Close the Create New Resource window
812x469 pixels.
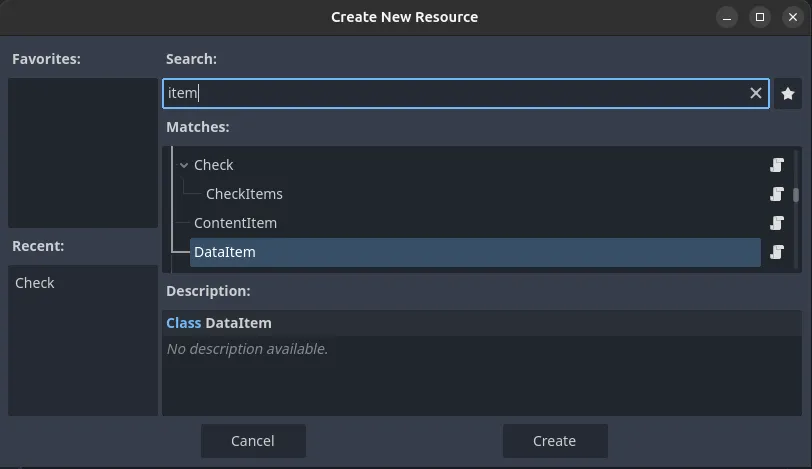tap(793, 18)
